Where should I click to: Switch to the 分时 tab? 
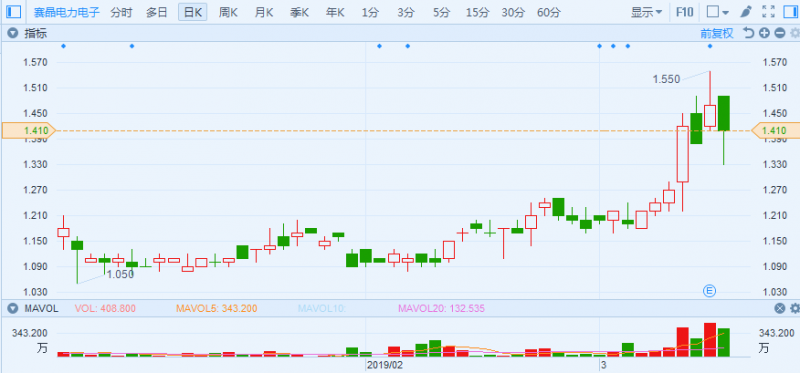[121, 12]
